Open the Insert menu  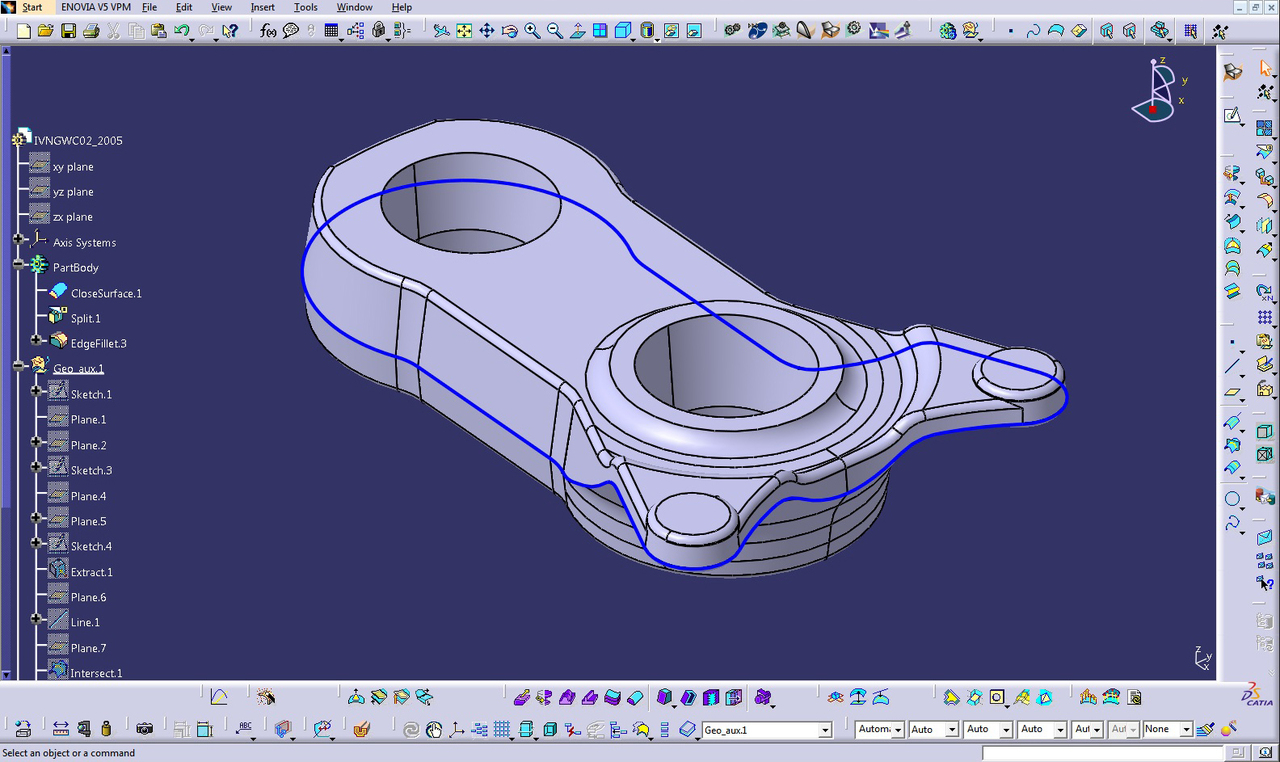(263, 7)
